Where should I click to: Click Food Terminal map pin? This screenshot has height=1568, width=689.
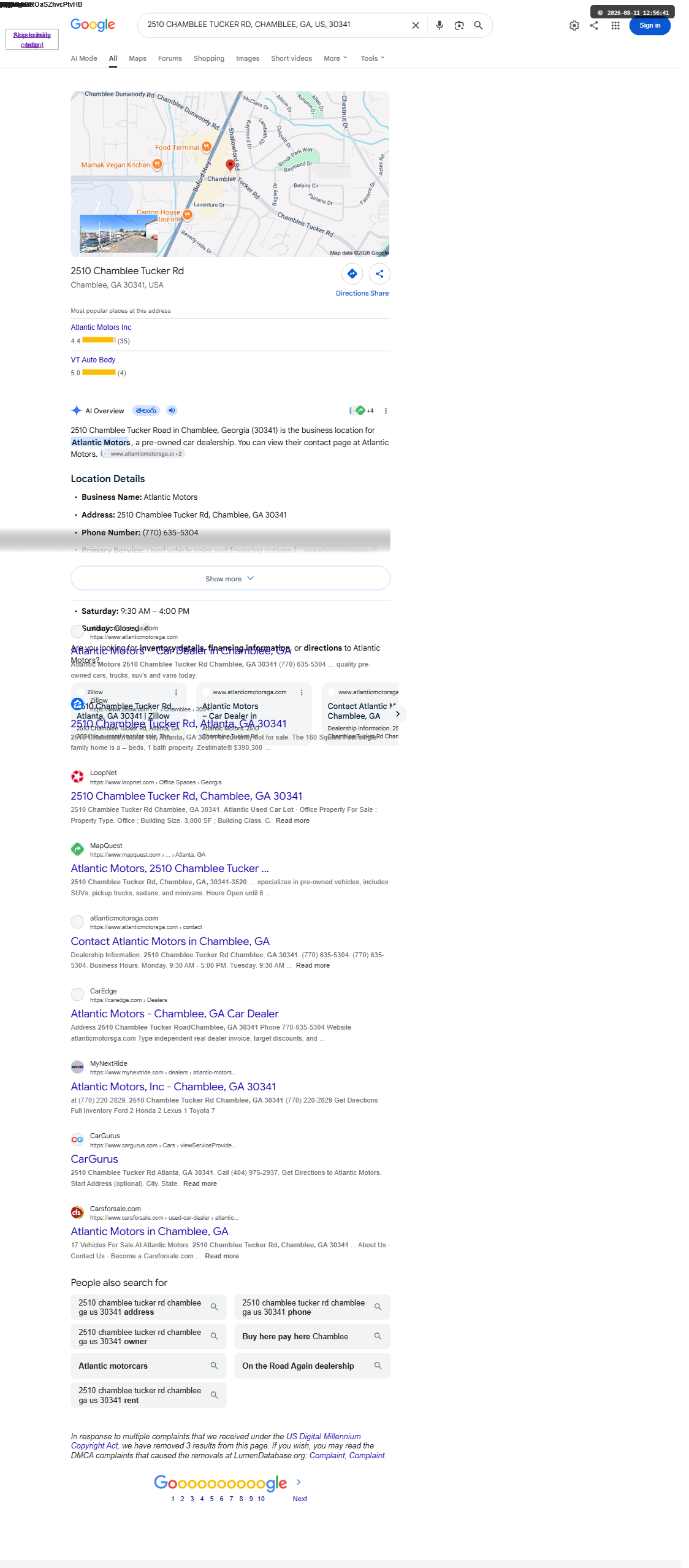coord(207,147)
